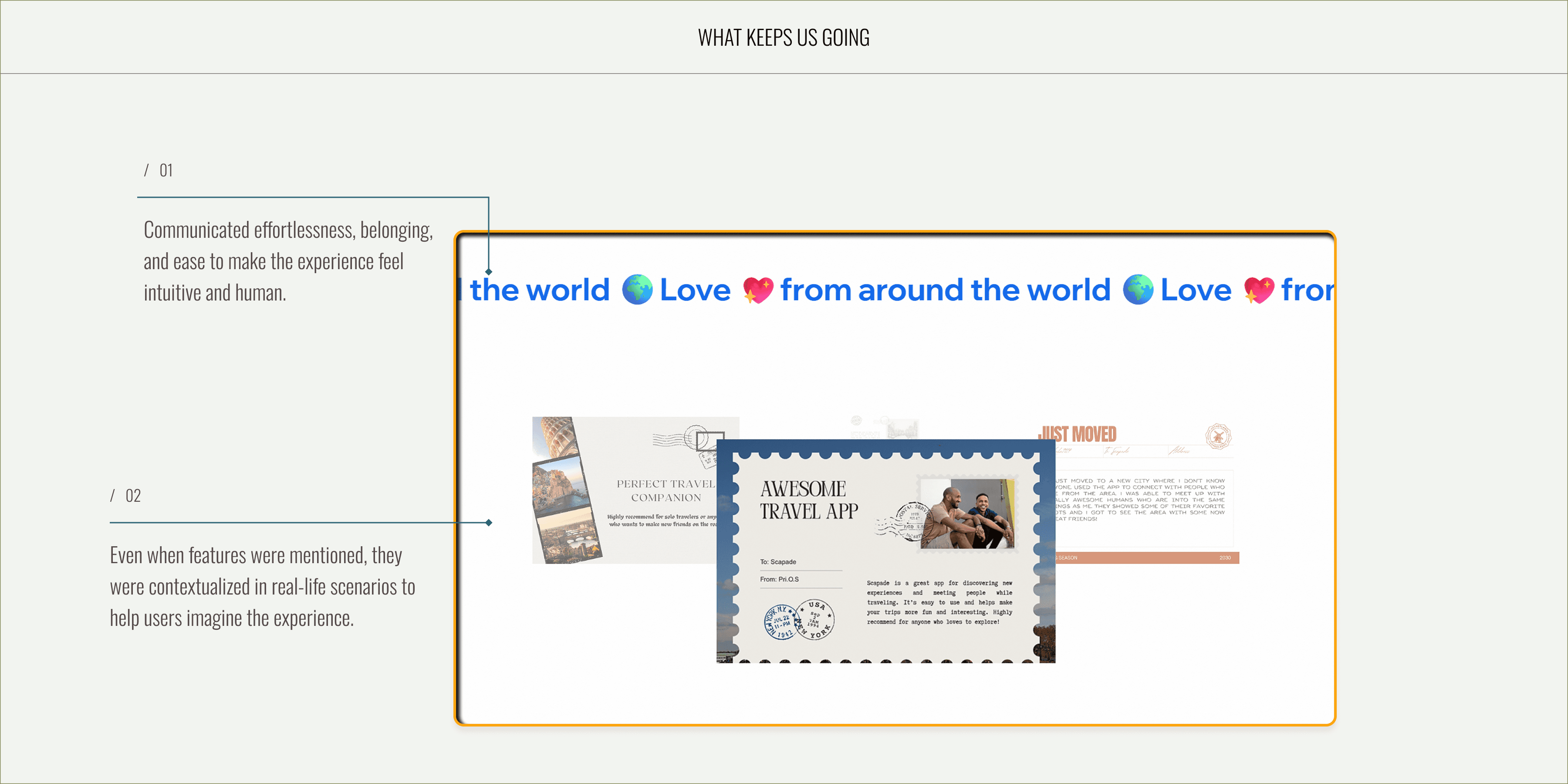Viewport: 1568px width, 784px height.
Task: Click the / 01 section label
Action: [x=158, y=170]
